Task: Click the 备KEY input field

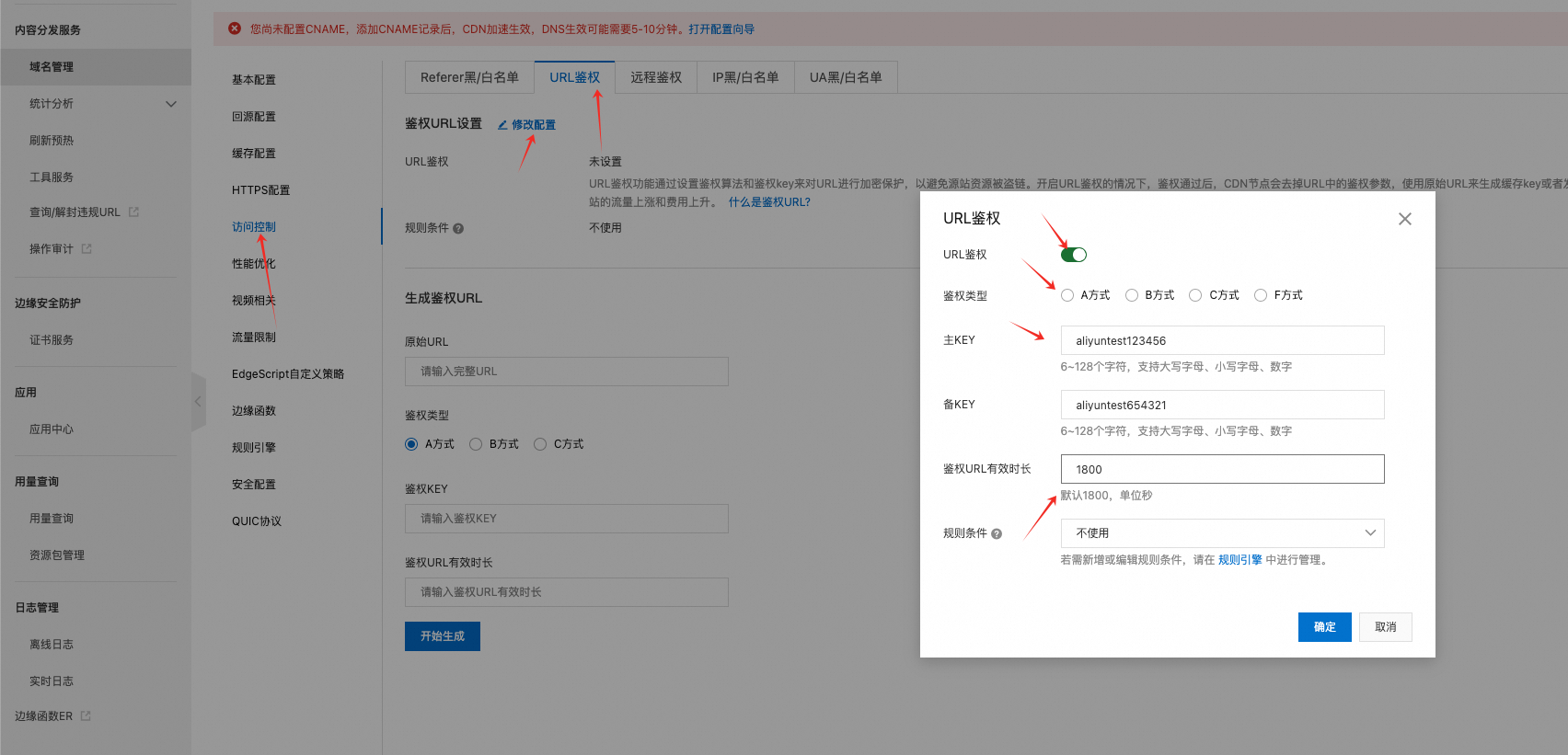Action: 1222,405
